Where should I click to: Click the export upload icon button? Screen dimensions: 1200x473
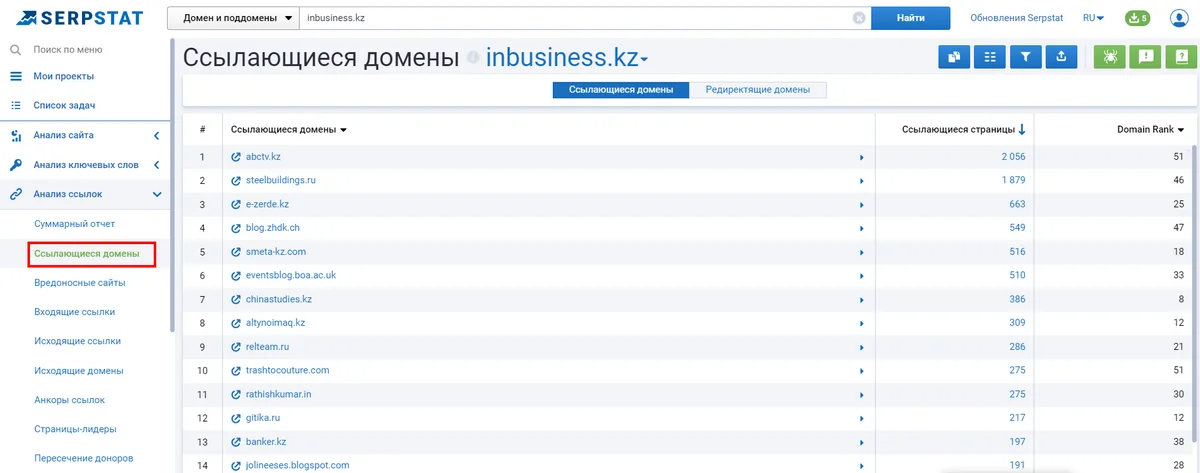pyautogui.click(x=1061, y=57)
